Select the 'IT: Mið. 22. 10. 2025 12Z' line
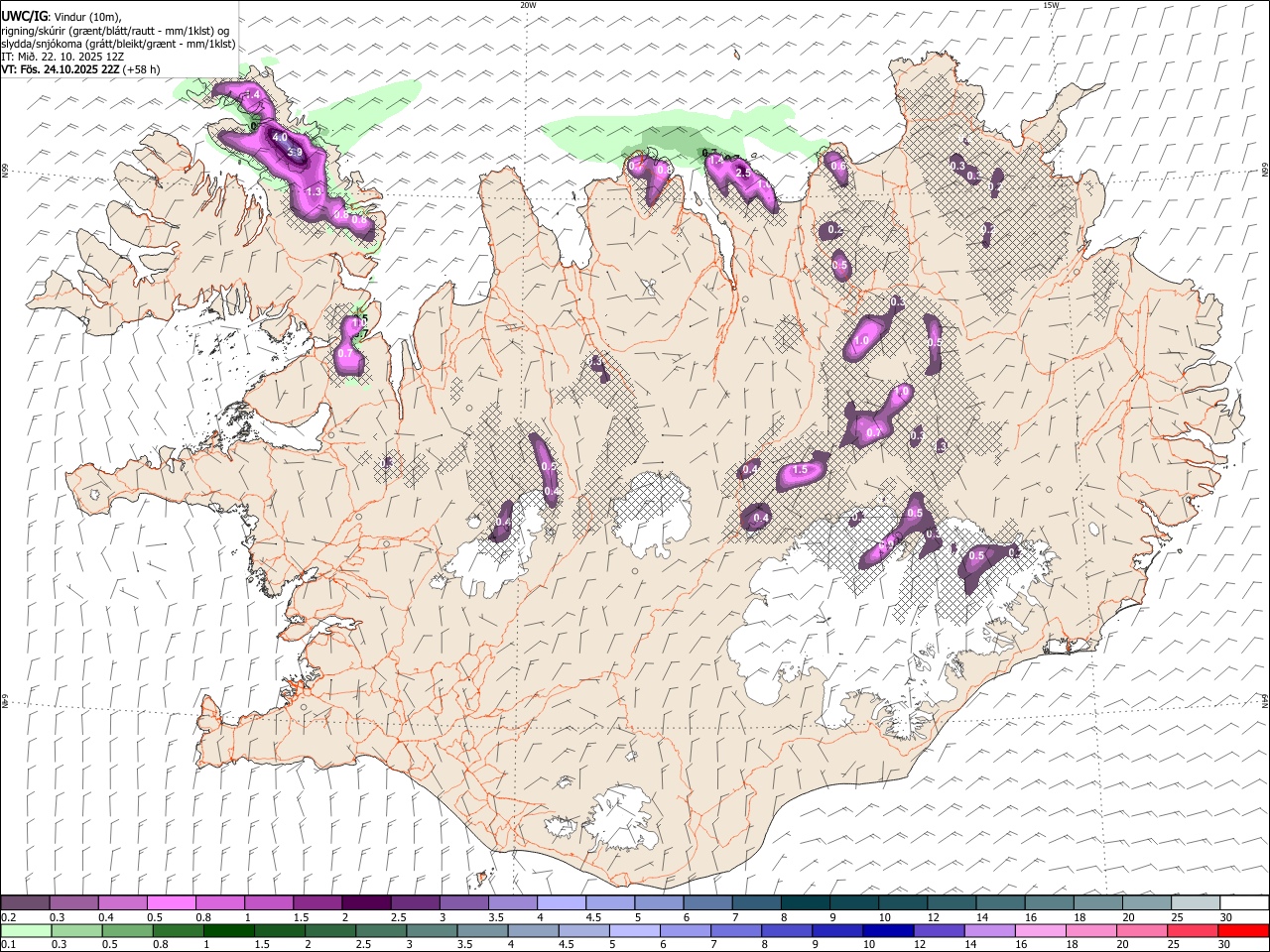 (x=63, y=57)
